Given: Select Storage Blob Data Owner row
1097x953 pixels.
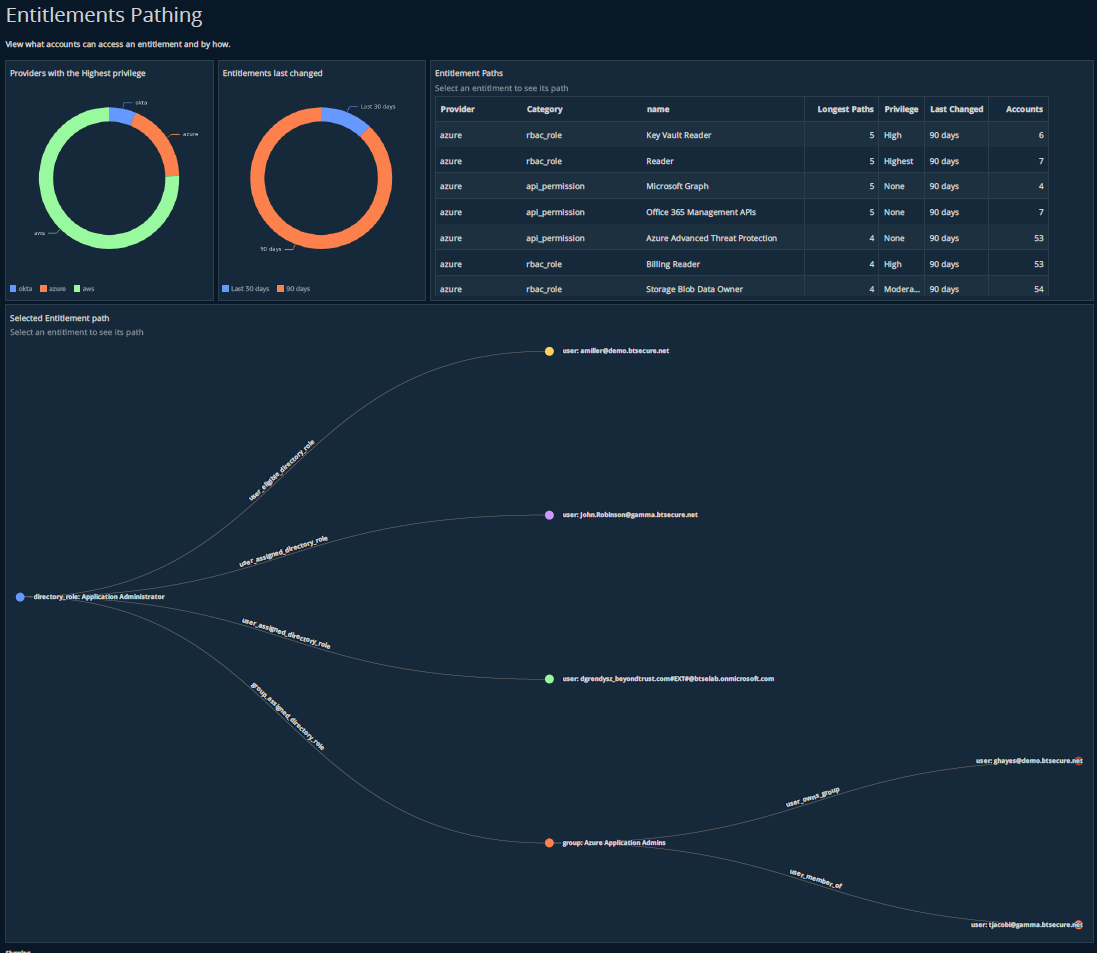Looking at the screenshot, I should (742, 288).
